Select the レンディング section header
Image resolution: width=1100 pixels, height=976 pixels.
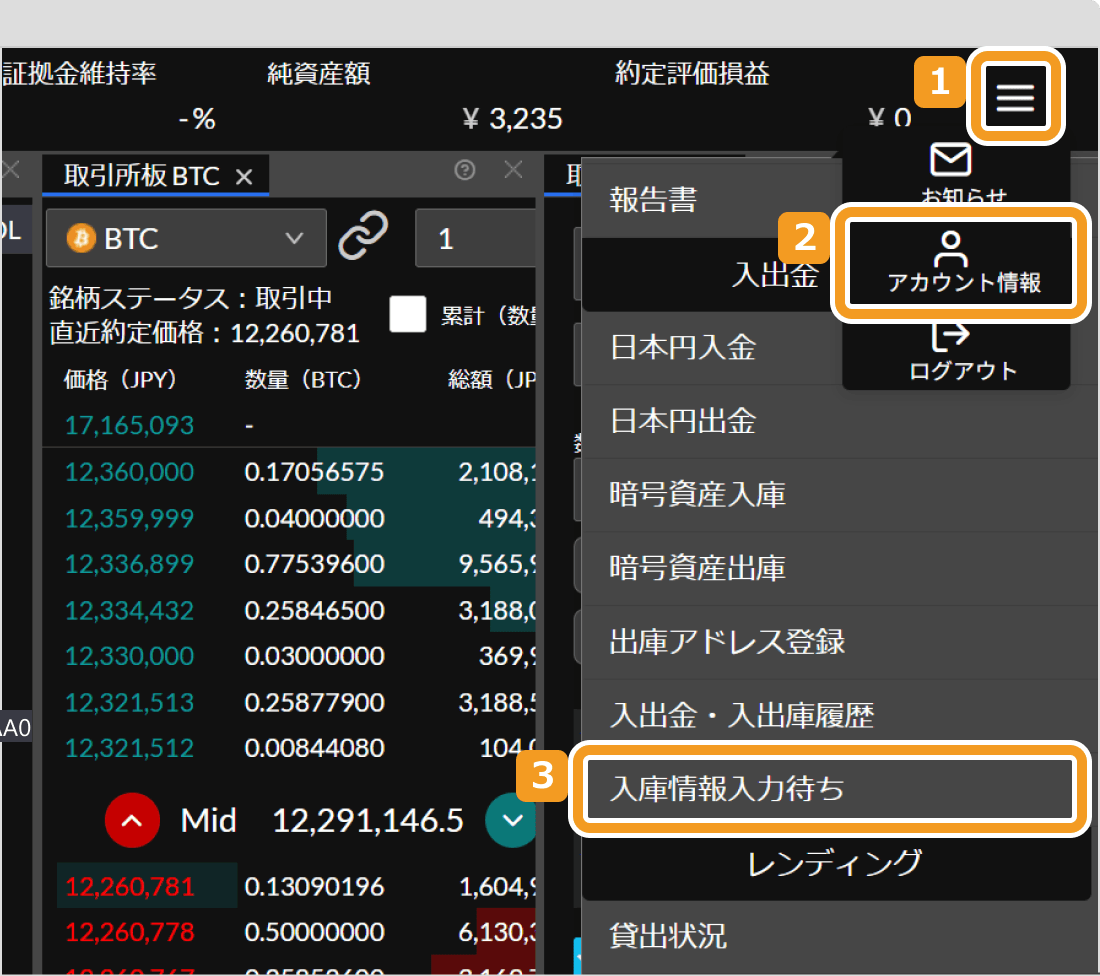point(835,863)
